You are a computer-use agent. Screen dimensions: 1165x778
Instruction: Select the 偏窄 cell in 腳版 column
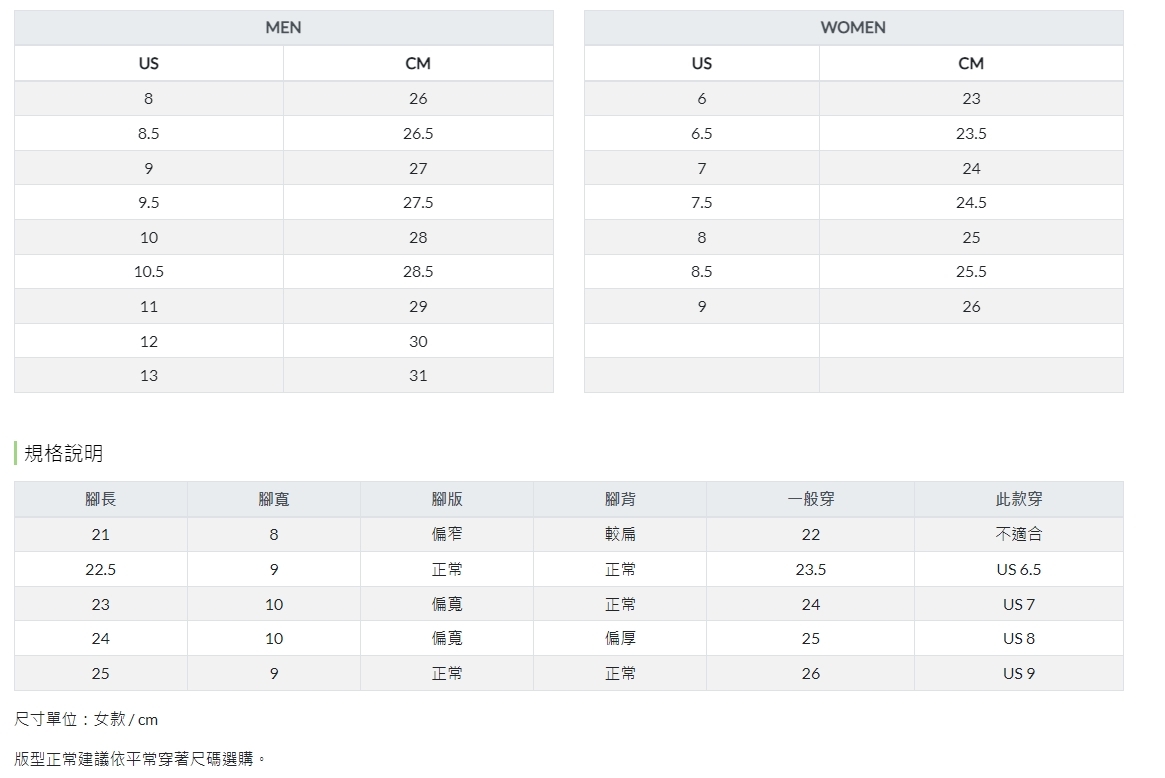pyautogui.click(x=447, y=535)
